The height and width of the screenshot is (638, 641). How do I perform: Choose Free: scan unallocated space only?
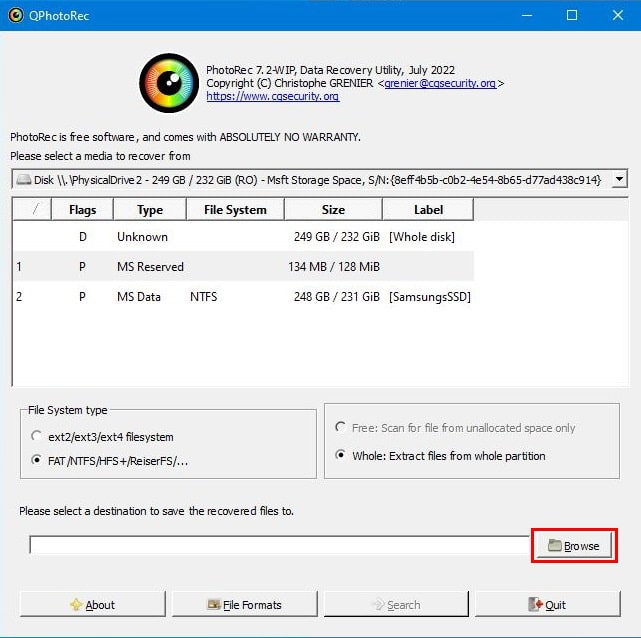455,428
